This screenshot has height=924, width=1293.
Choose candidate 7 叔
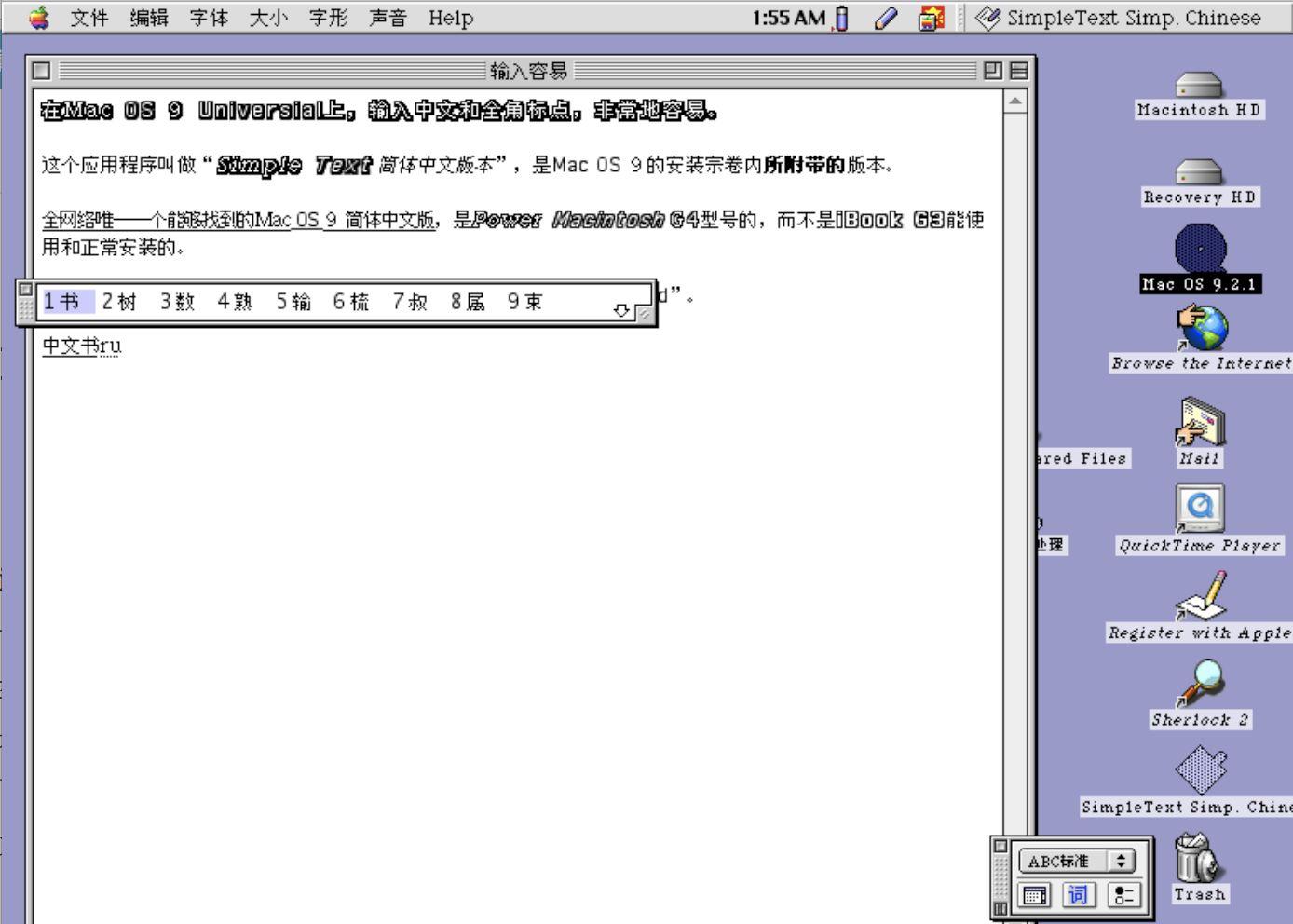409,302
